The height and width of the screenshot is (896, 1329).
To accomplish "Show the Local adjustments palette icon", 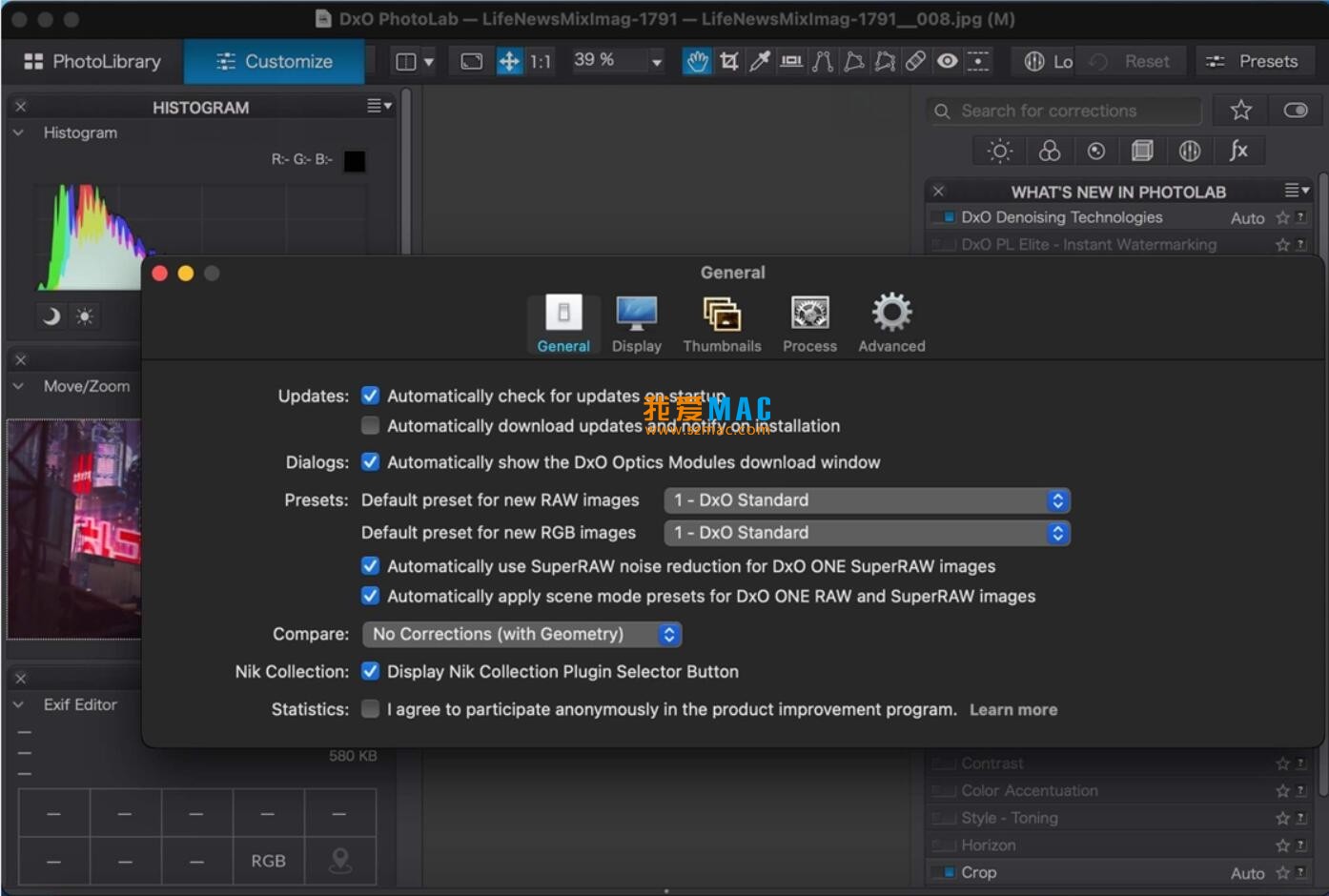I will pyautogui.click(x=1190, y=151).
